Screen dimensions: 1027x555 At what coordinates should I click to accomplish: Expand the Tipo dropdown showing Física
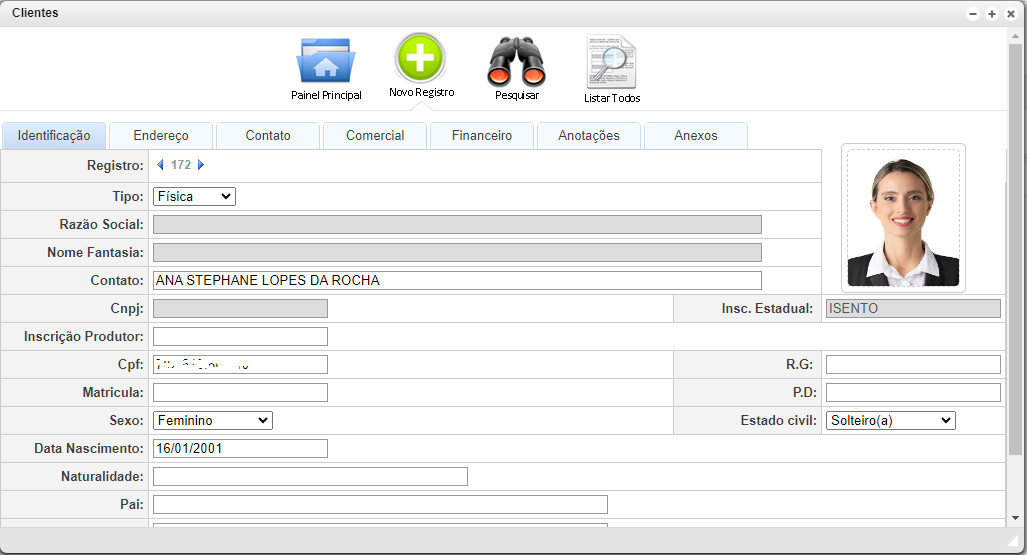[194, 197]
